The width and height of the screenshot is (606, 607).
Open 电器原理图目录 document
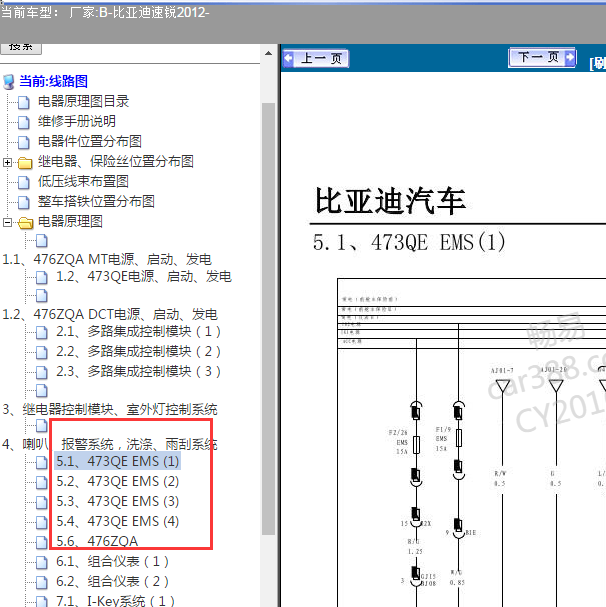click(83, 101)
